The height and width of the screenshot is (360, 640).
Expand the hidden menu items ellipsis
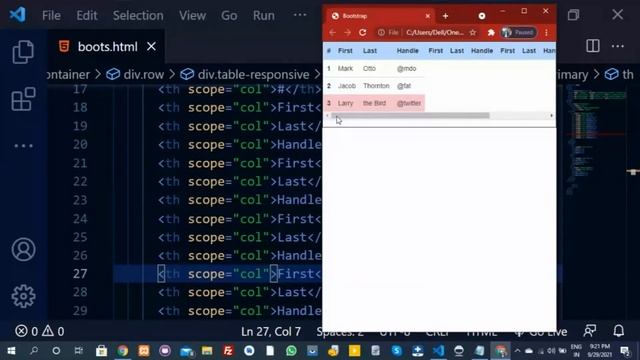(300, 15)
